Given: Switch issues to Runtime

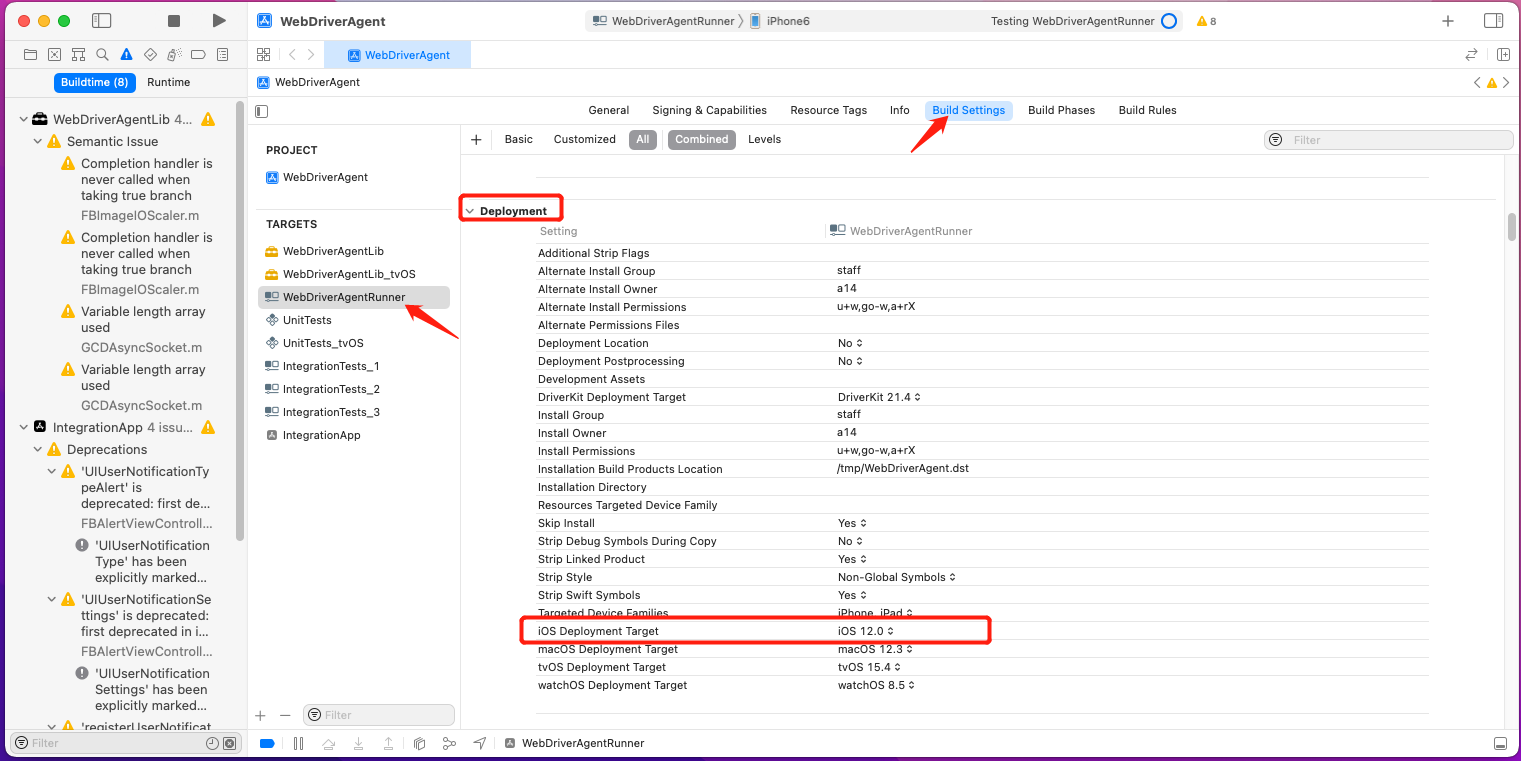Looking at the screenshot, I should tap(168, 82).
